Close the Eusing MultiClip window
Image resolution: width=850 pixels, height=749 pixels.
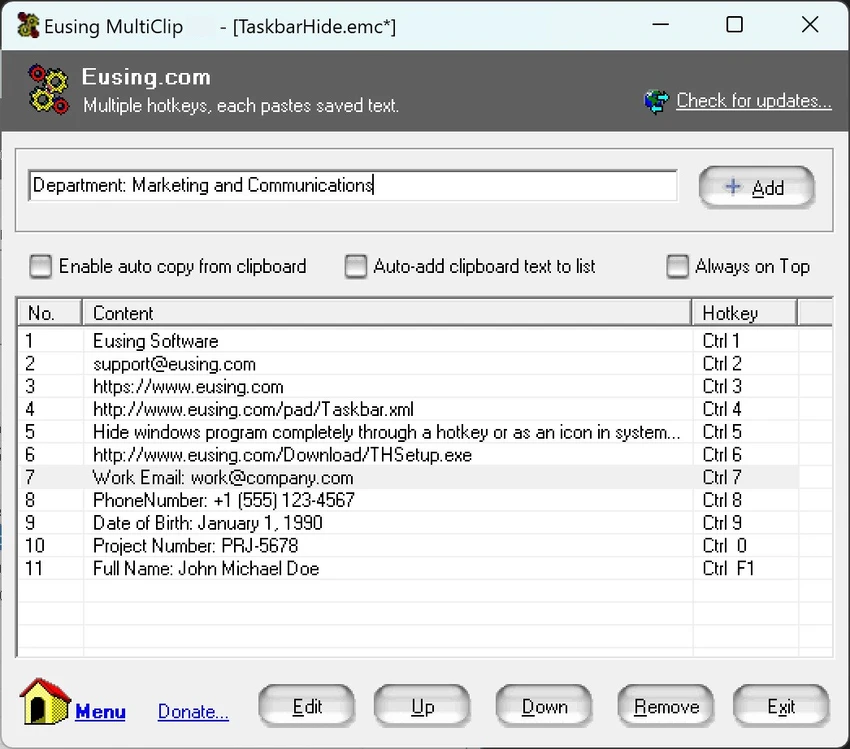coord(810,25)
